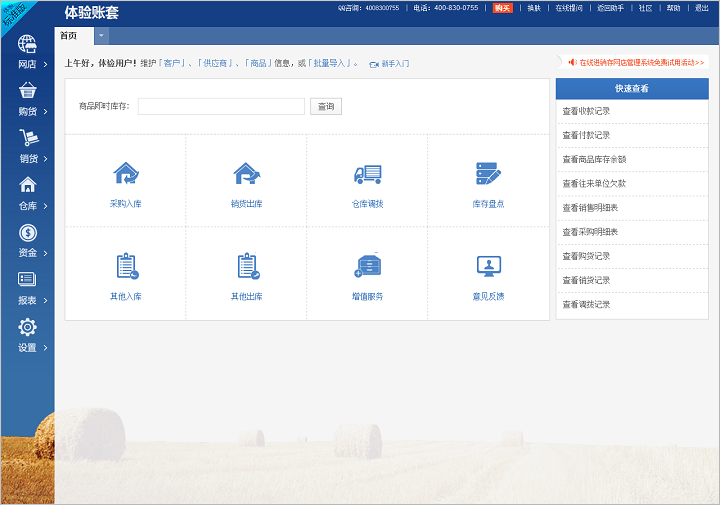The width and height of the screenshot is (720, 505).
Task: Click the 意见反馈 monitor icon
Action: point(489,266)
